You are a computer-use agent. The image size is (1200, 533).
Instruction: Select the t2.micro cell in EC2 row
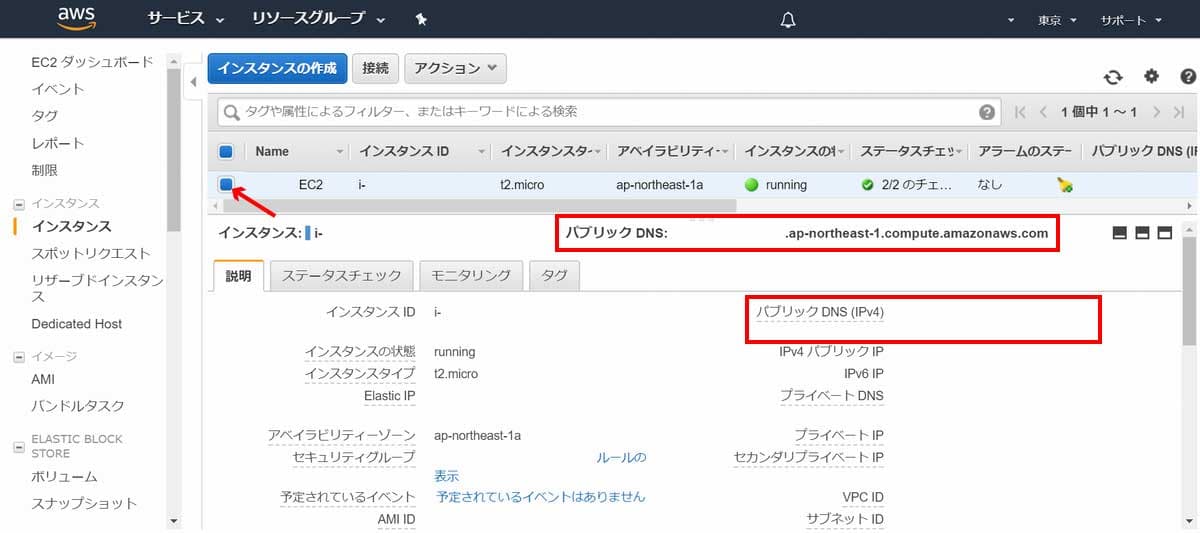point(522,185)
